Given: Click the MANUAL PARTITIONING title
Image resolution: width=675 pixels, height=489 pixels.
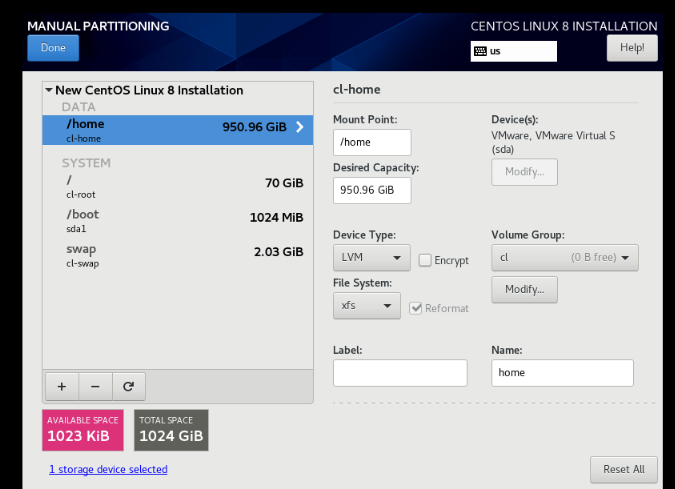Looking at the screenshot, I should tap(98, 26).
